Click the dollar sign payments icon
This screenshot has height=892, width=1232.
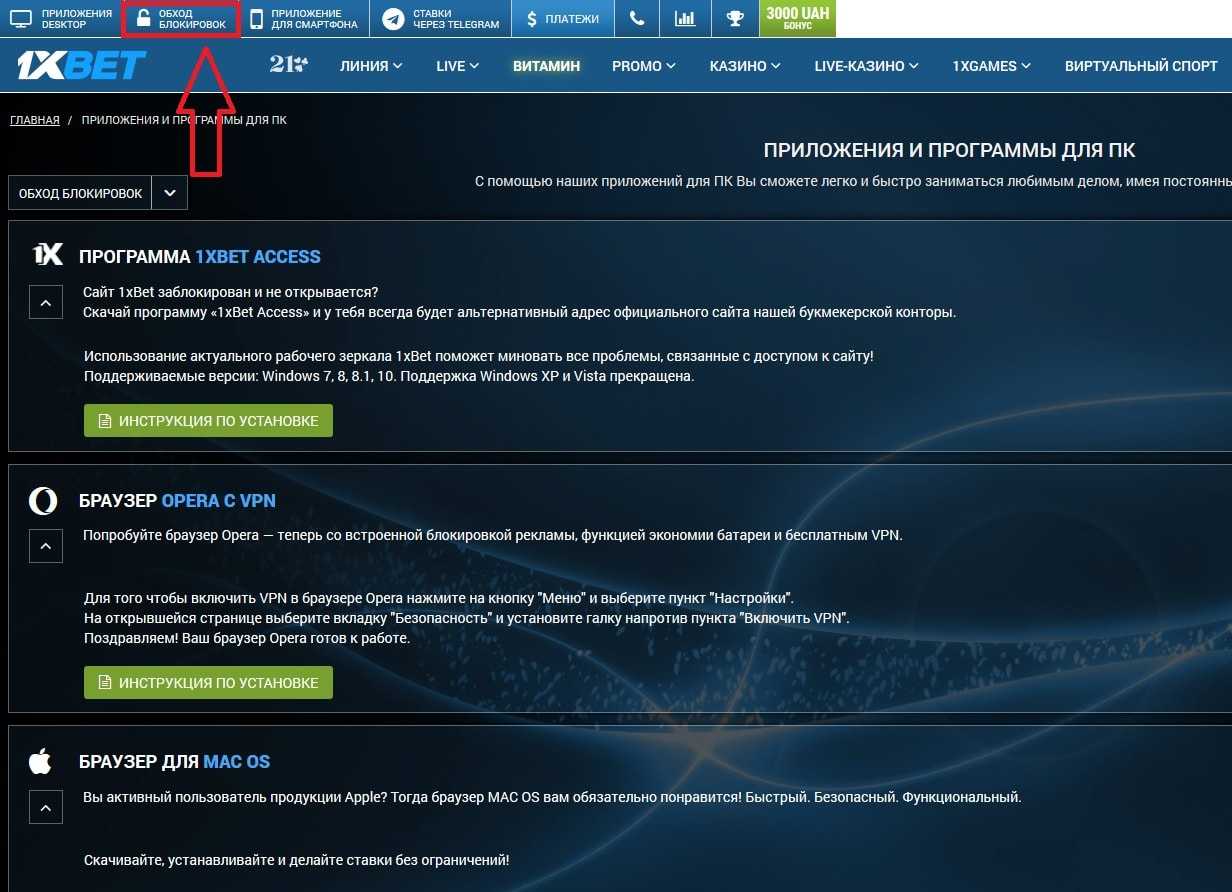[x=532, y=19]
